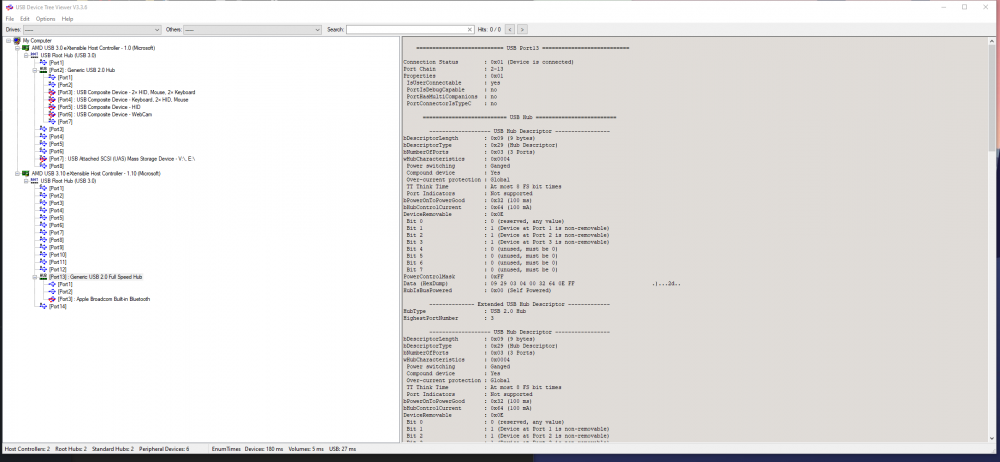Viewport: 1000px width, 462px height.
Task: Click the device icon for 2x HID, Mouse, 2x Keyboard
Action: (x=52, y=93)
